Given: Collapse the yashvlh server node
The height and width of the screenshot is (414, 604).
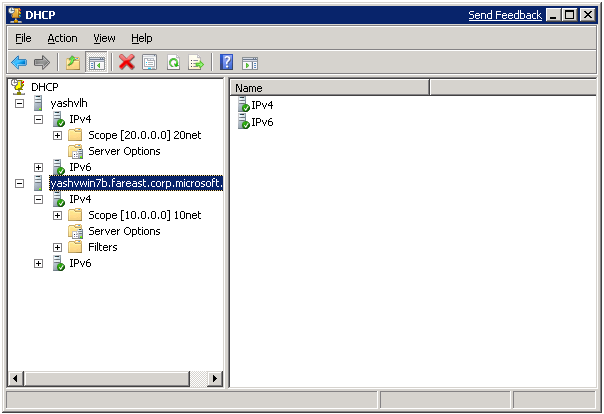Looking at the screenshot, I should point(20,103).
